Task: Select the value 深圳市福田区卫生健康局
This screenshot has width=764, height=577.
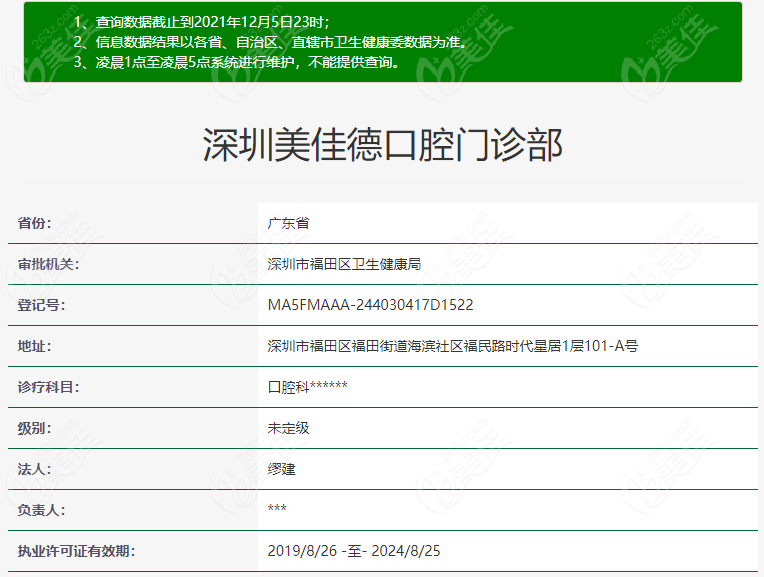Action: [x=344, y=264]
